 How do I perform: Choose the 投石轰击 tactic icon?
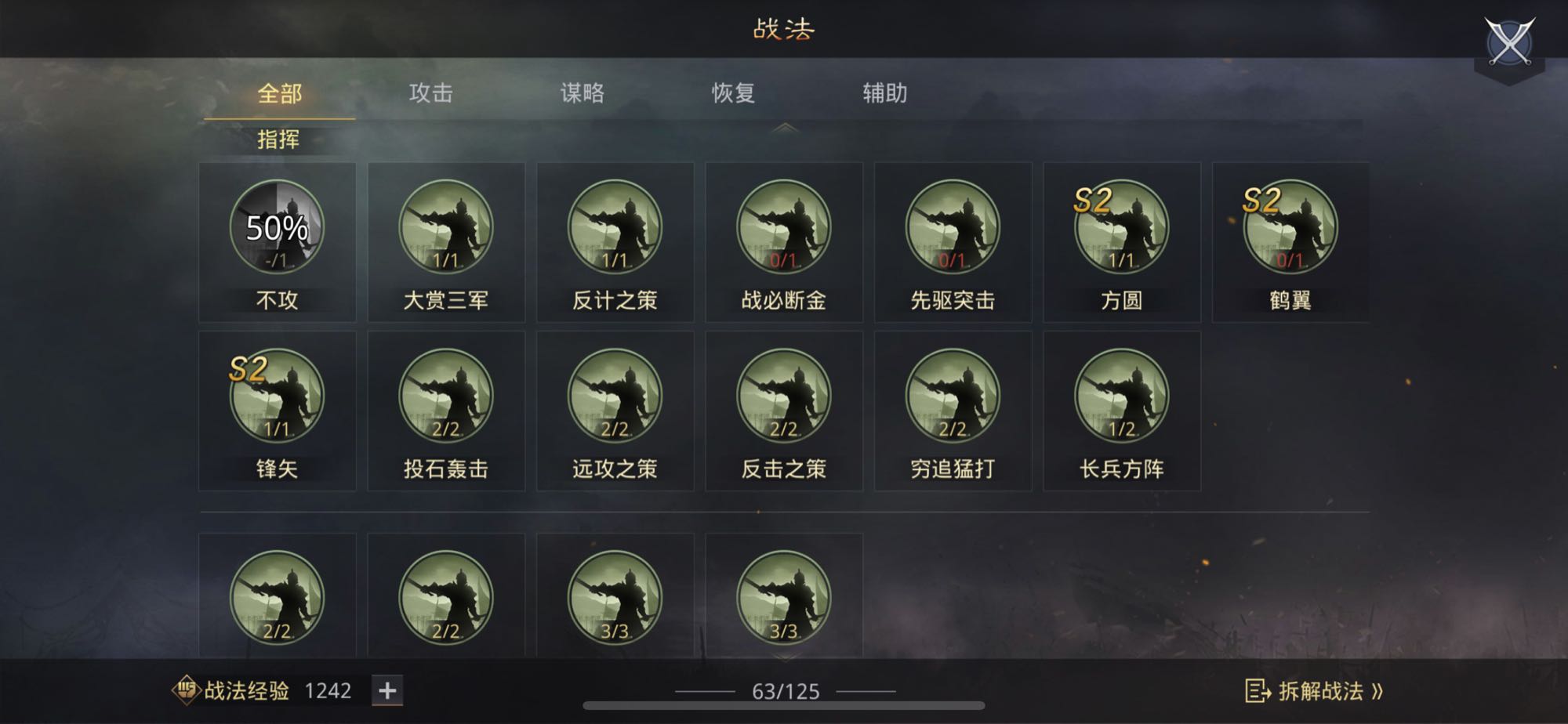(446, 396)
